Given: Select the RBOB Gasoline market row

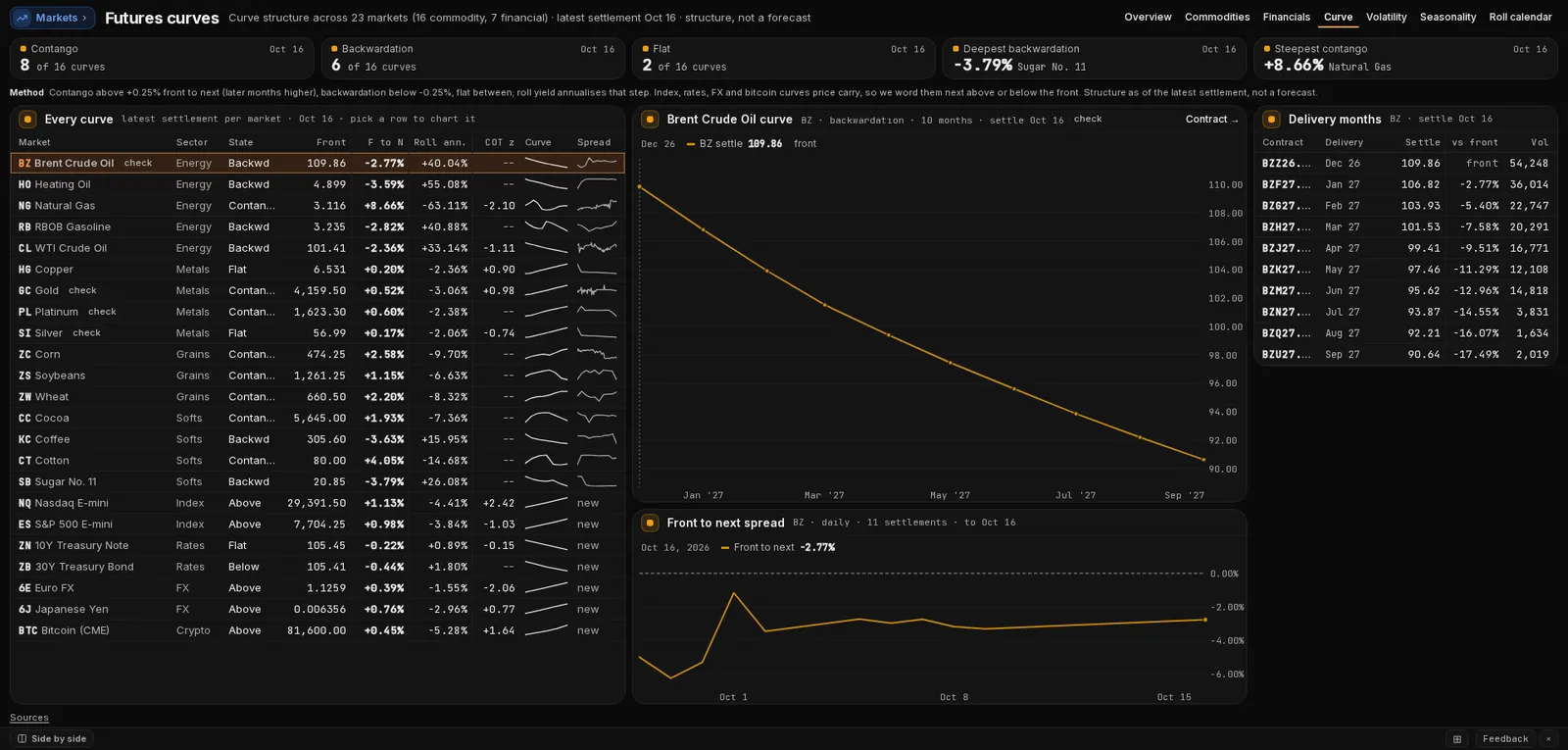Looking at the screenshot, I should click(x=318, y=227).
